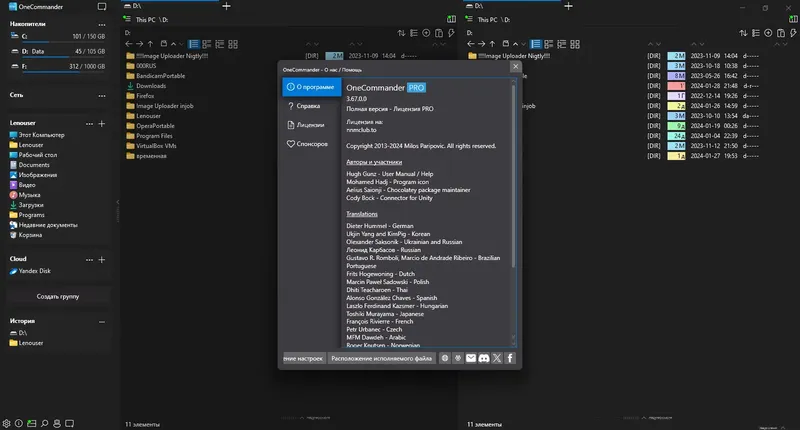
Task: Click Создать группу button
Action: click(58, 296)
